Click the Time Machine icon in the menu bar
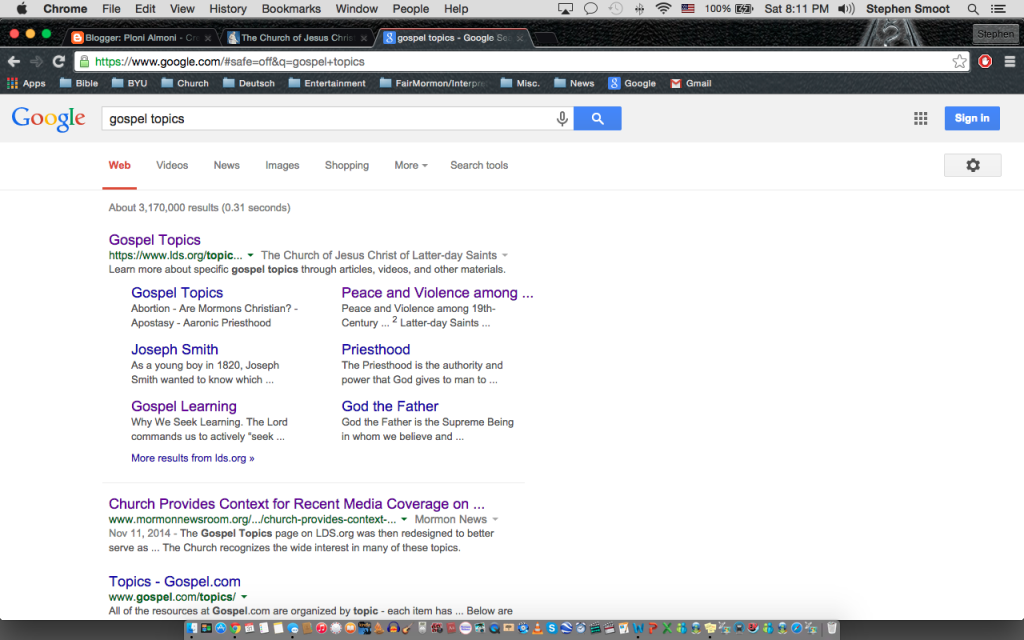The height and width of the screenshot is (640, 1024). 615,8
